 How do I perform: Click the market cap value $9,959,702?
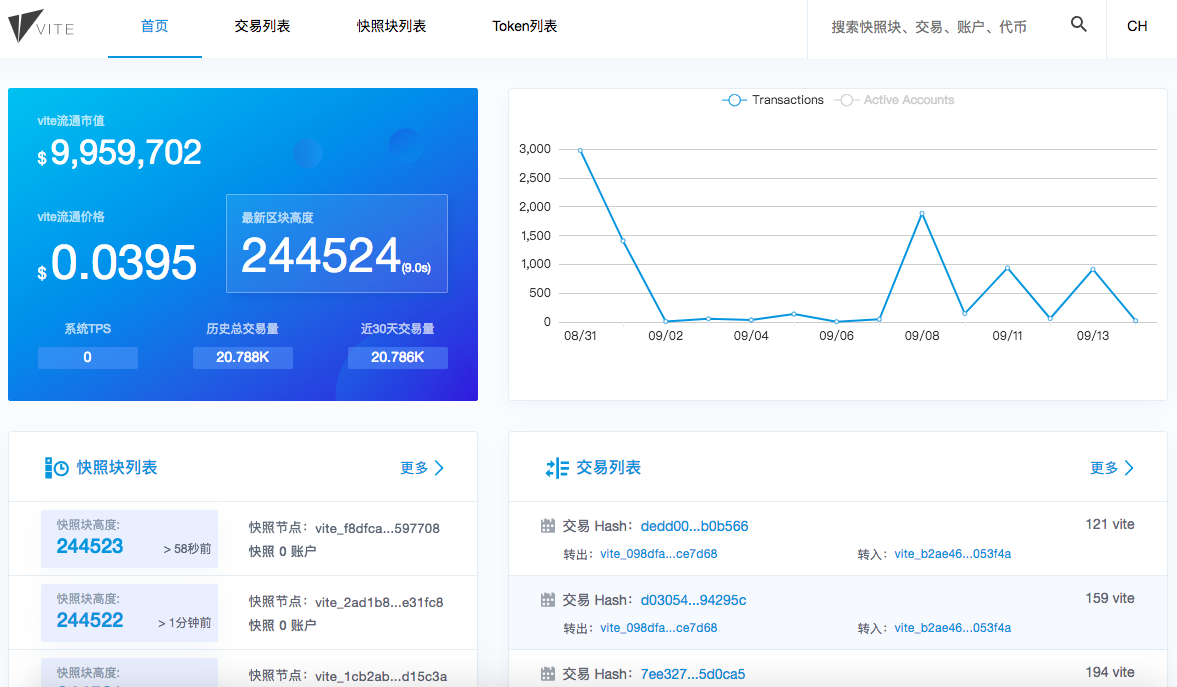(x=119, y=153)
